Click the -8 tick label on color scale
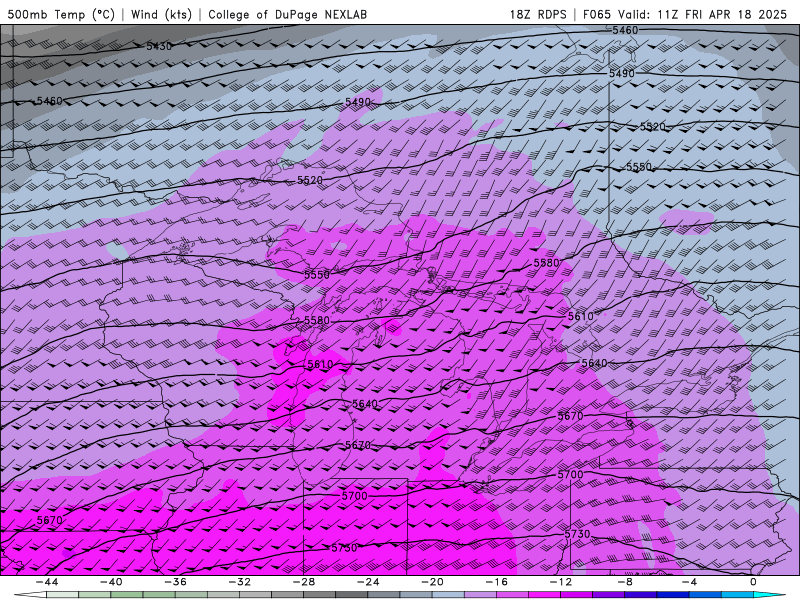 (625, 582)
